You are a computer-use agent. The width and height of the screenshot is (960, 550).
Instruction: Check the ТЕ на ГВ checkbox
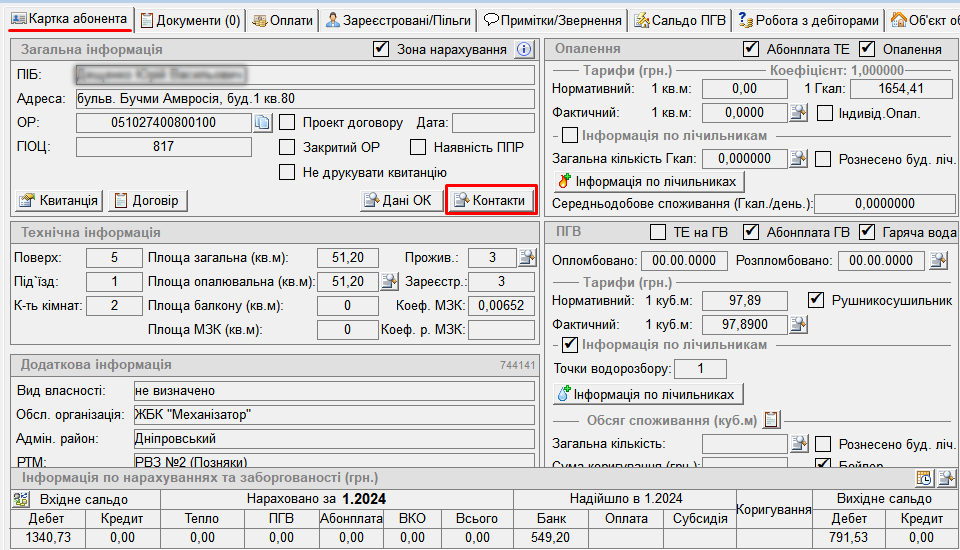[x=658, y=233]
